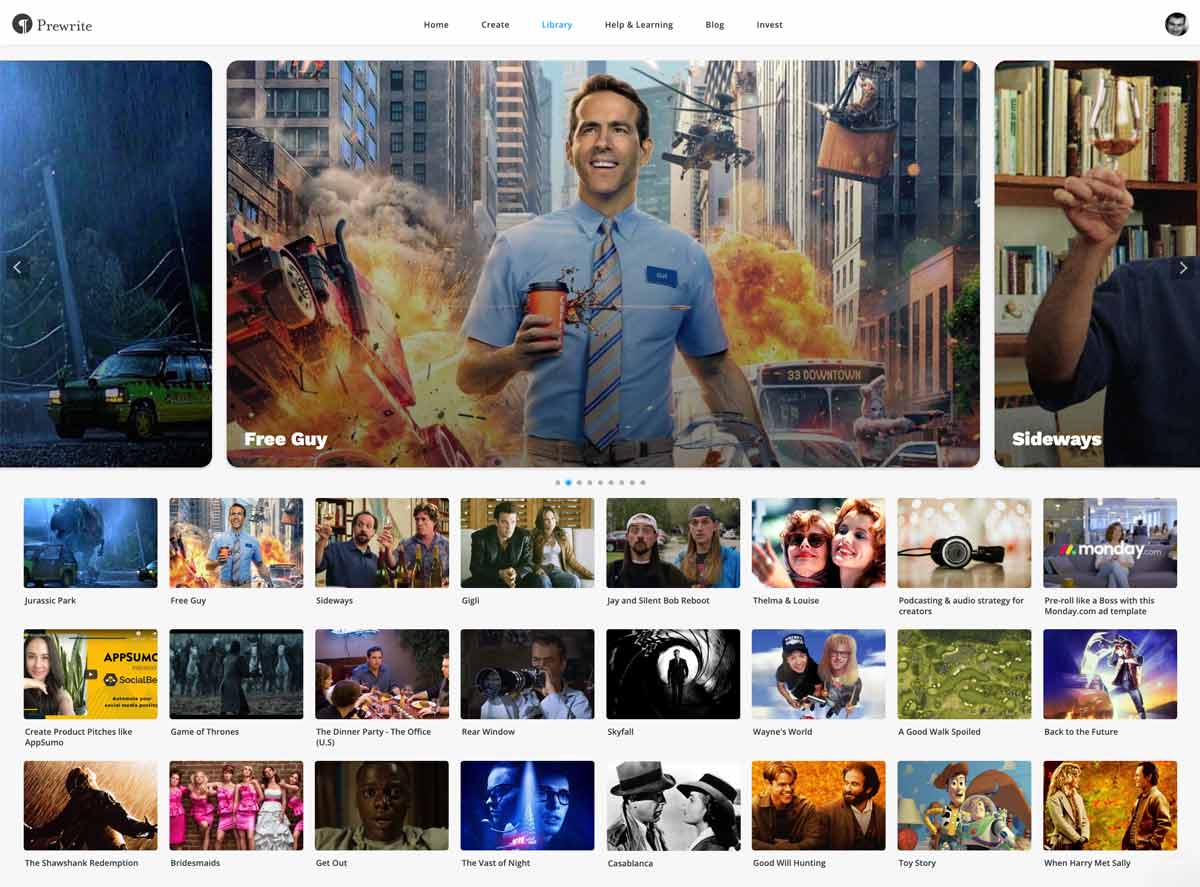Open The Dinner Party Office thumbnail

tap(382, 674)
